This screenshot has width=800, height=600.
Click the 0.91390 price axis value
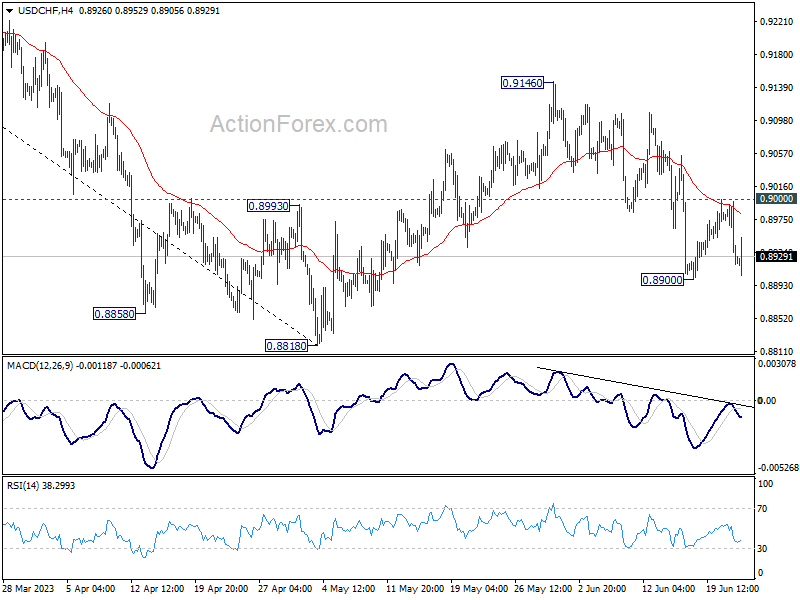777,88
